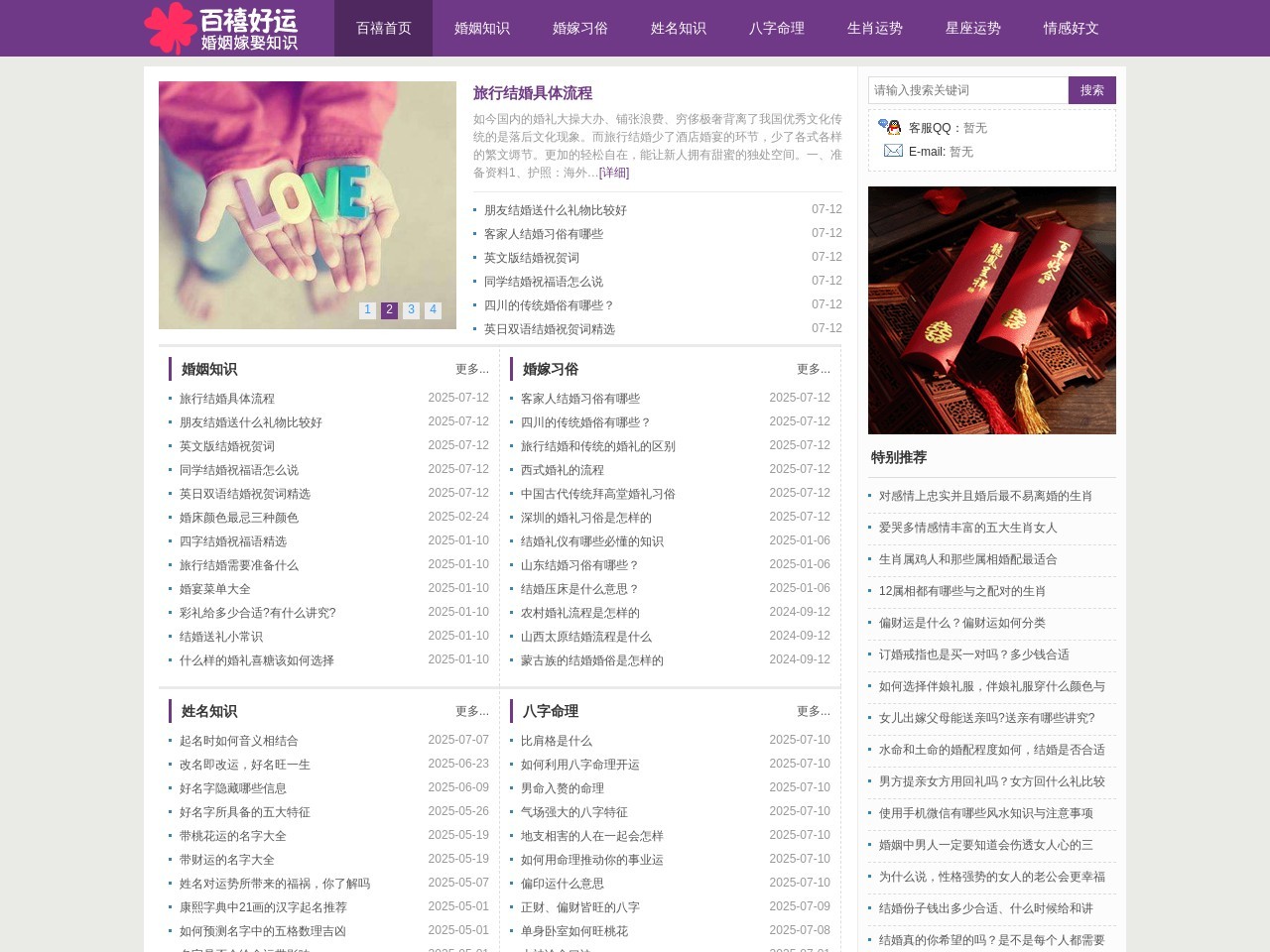The image size is (1270, 952).
Task: Click the QQ penguin customer service icon
Action: pos(889,127)
